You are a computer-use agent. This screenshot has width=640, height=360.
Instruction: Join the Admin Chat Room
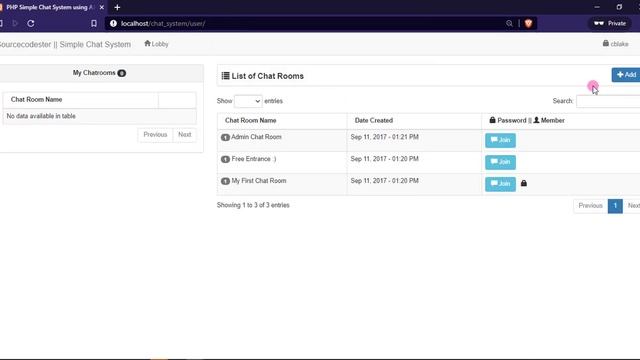500,140
